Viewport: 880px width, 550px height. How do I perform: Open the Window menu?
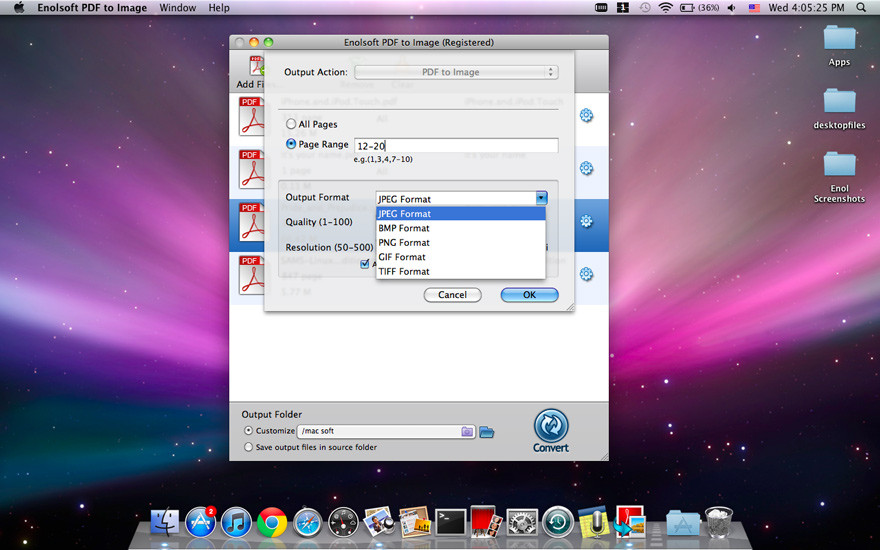pyautogui.click(x=178, y=8)
